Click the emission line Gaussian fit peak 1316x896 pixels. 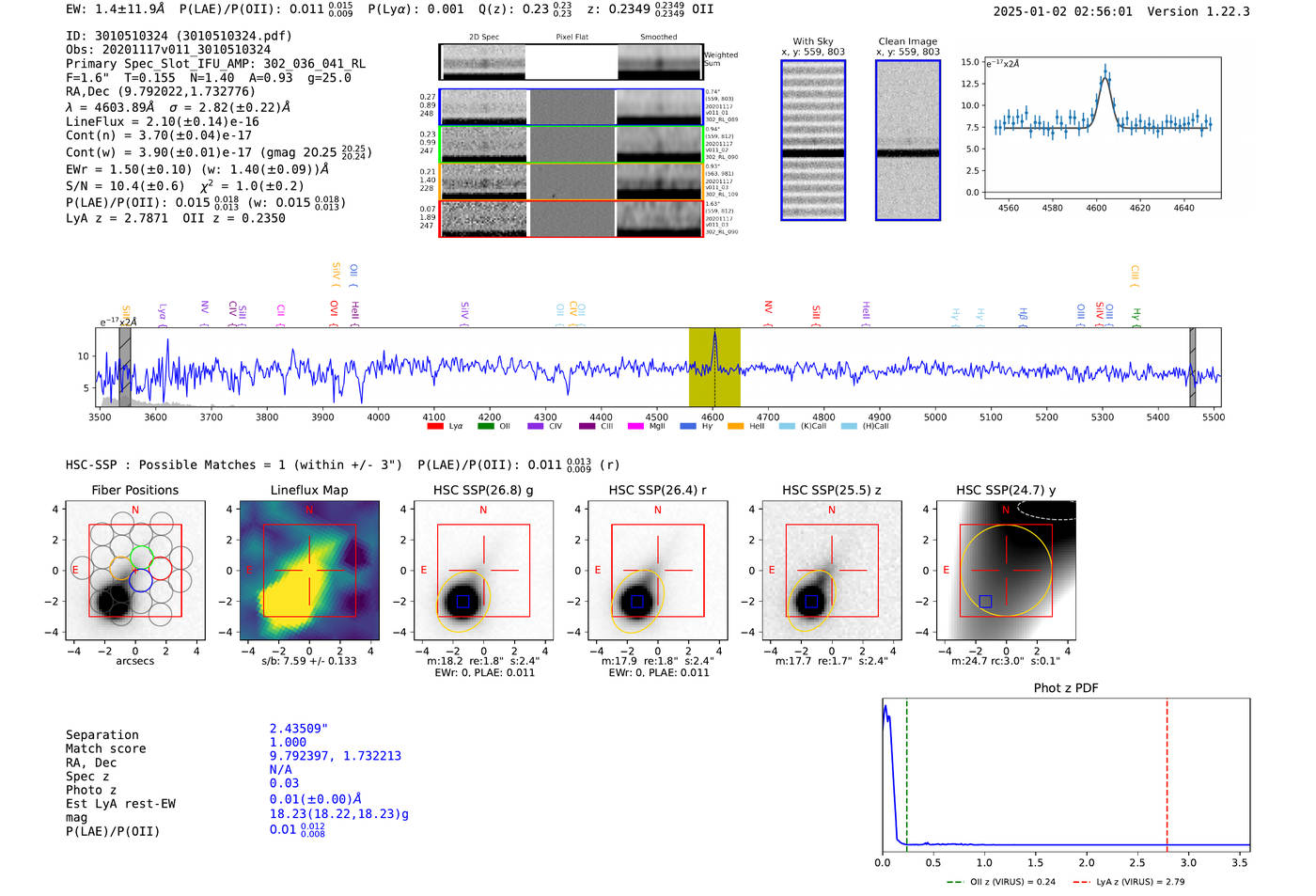click(1105, 79)
